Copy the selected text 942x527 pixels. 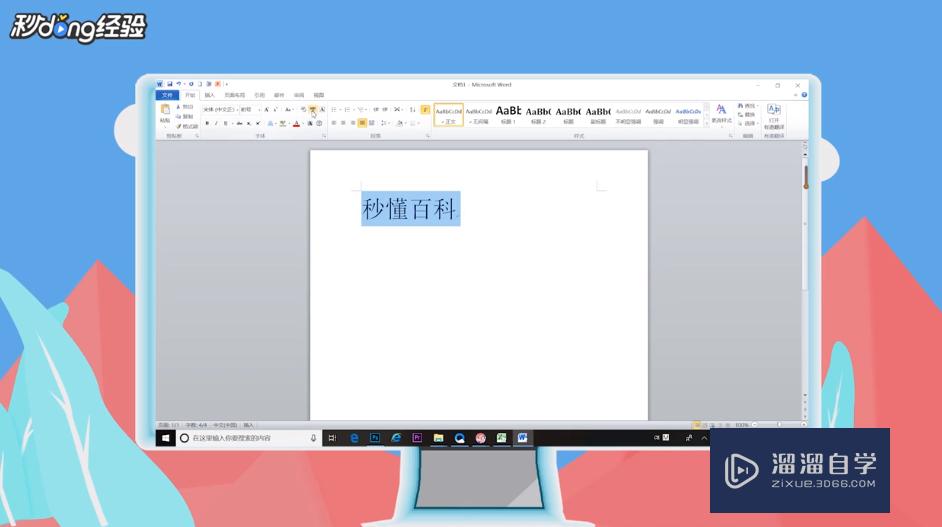pyautogui.click(x=185, y=116)
